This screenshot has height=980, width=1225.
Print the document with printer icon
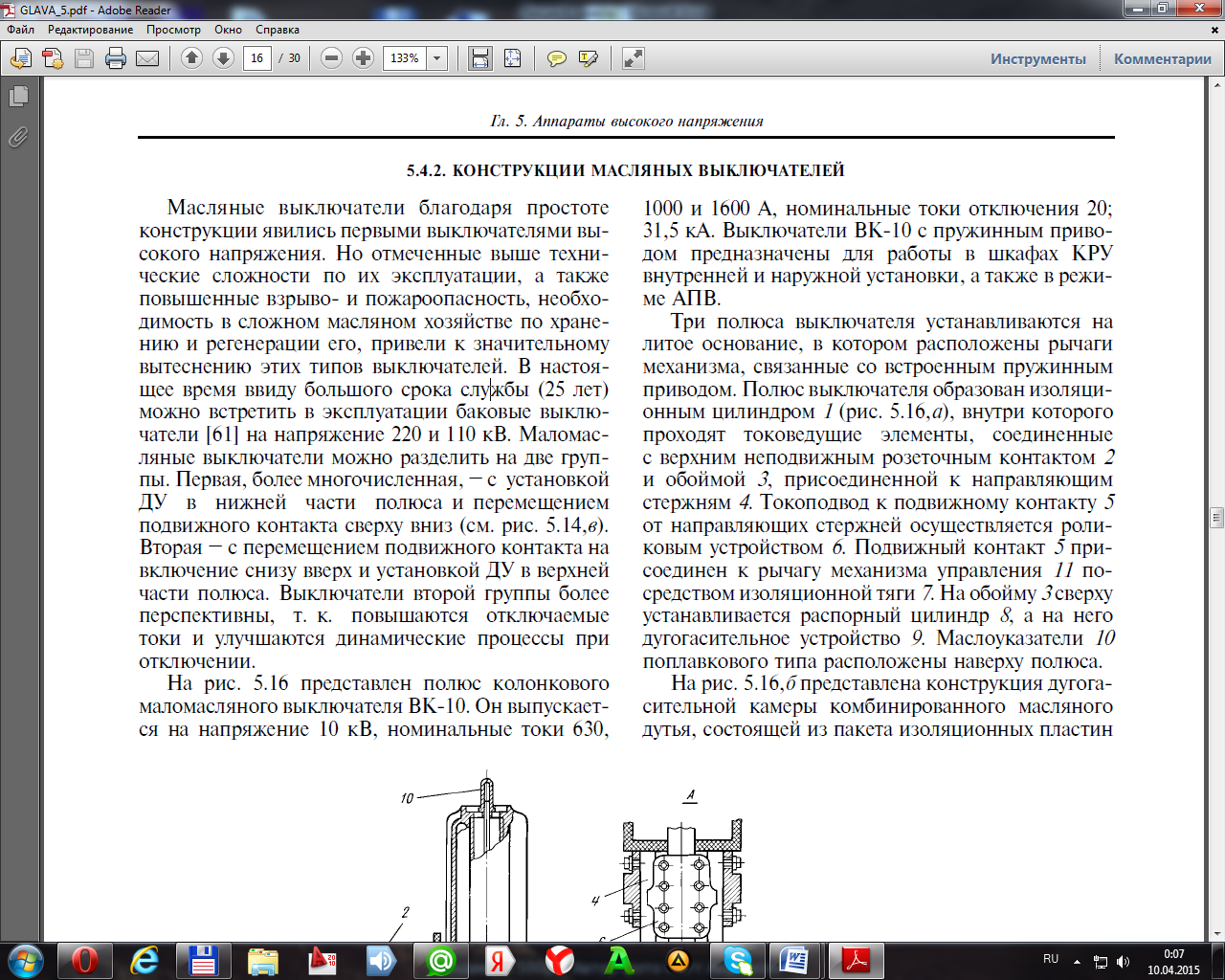coord(116,59)
